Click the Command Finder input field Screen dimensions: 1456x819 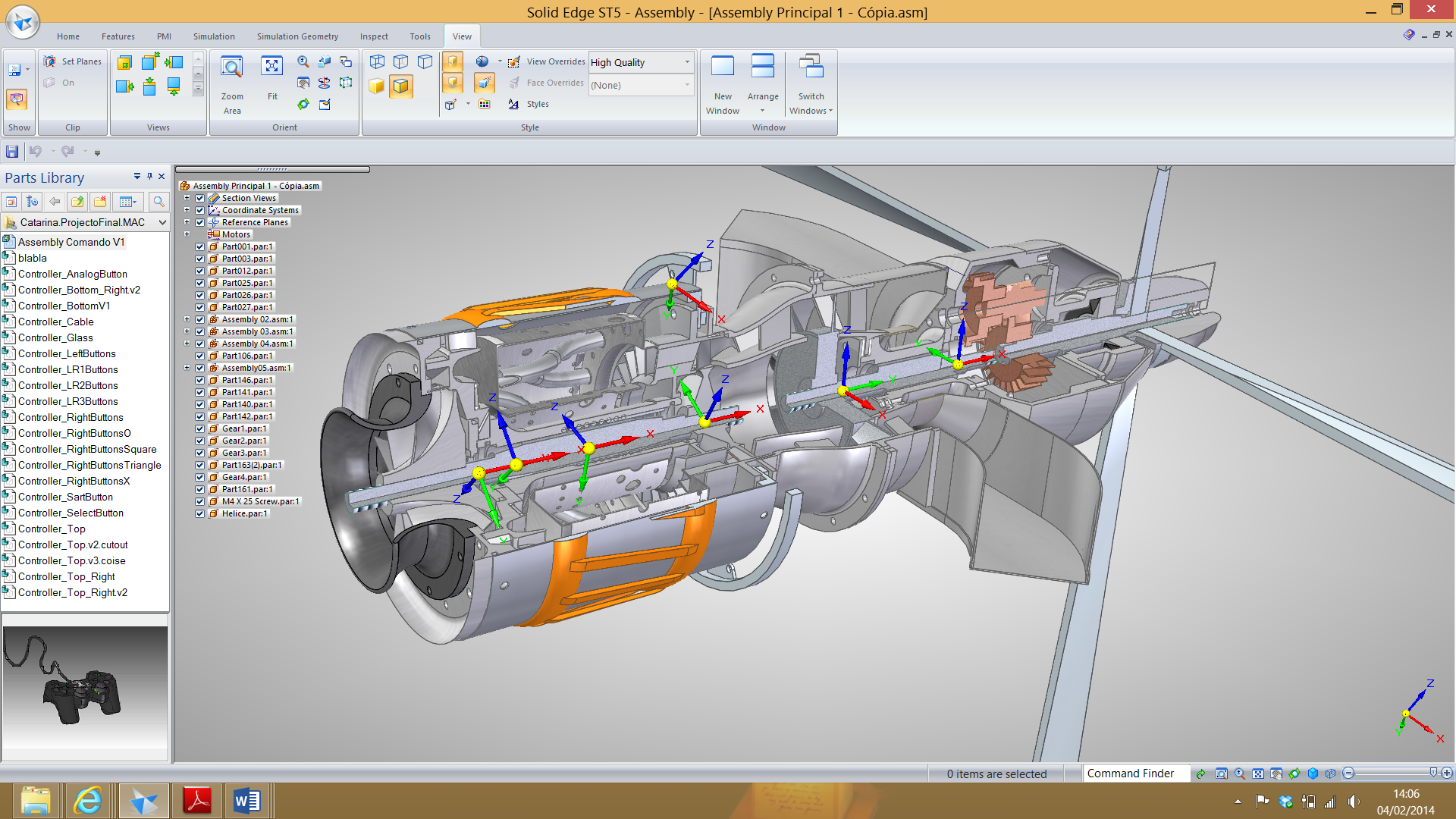click(1135, 773)
